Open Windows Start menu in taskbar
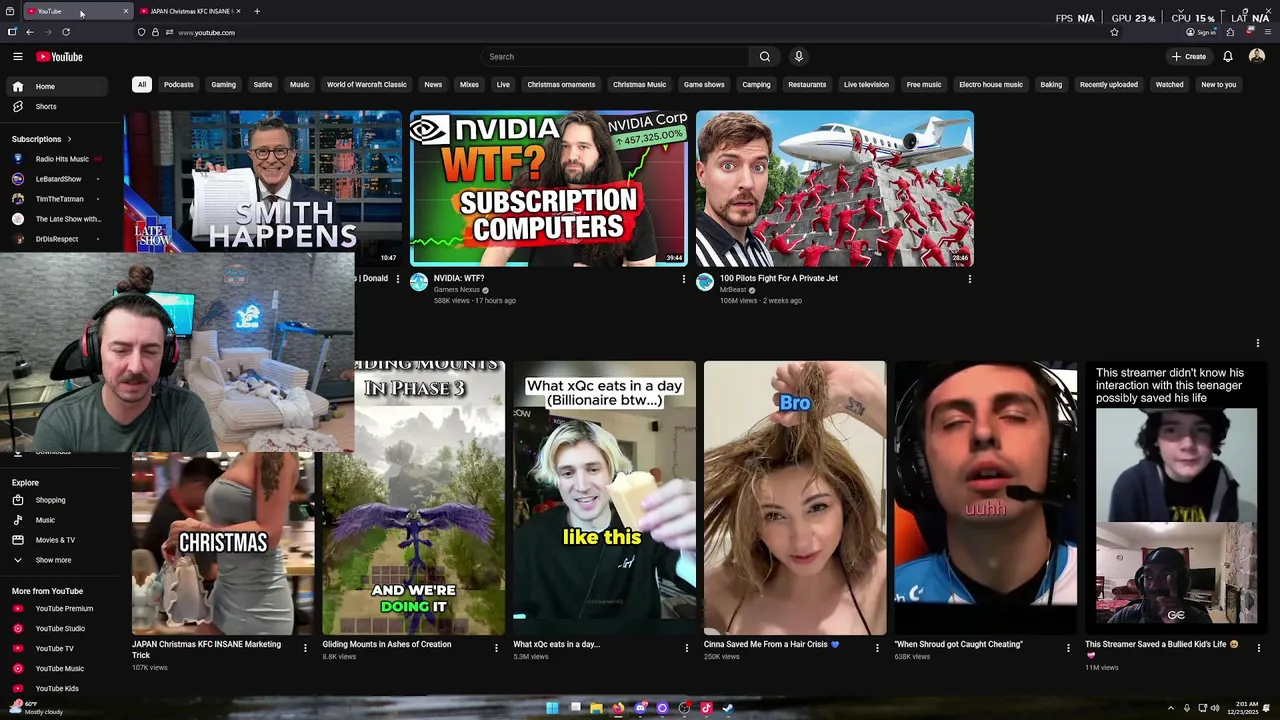Viewport: 1280px width, 720px height. click(552, 708)
